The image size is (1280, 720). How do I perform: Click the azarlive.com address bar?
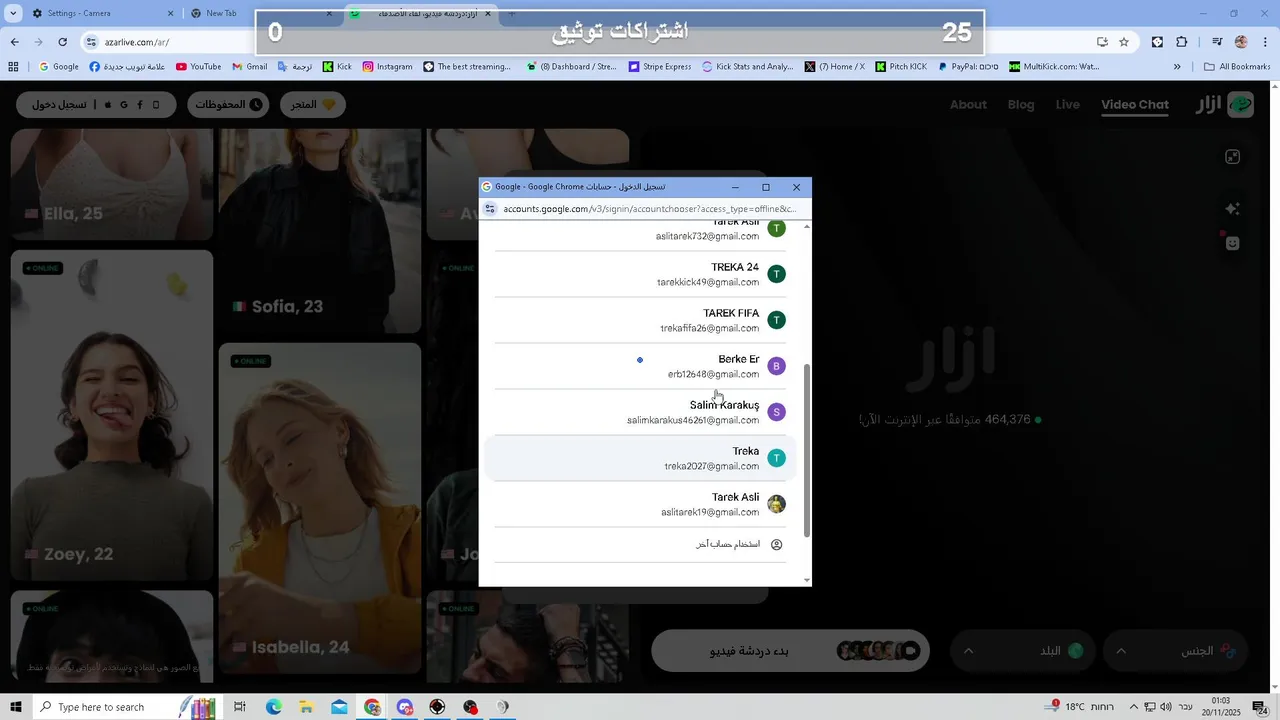tap(580, 42)
